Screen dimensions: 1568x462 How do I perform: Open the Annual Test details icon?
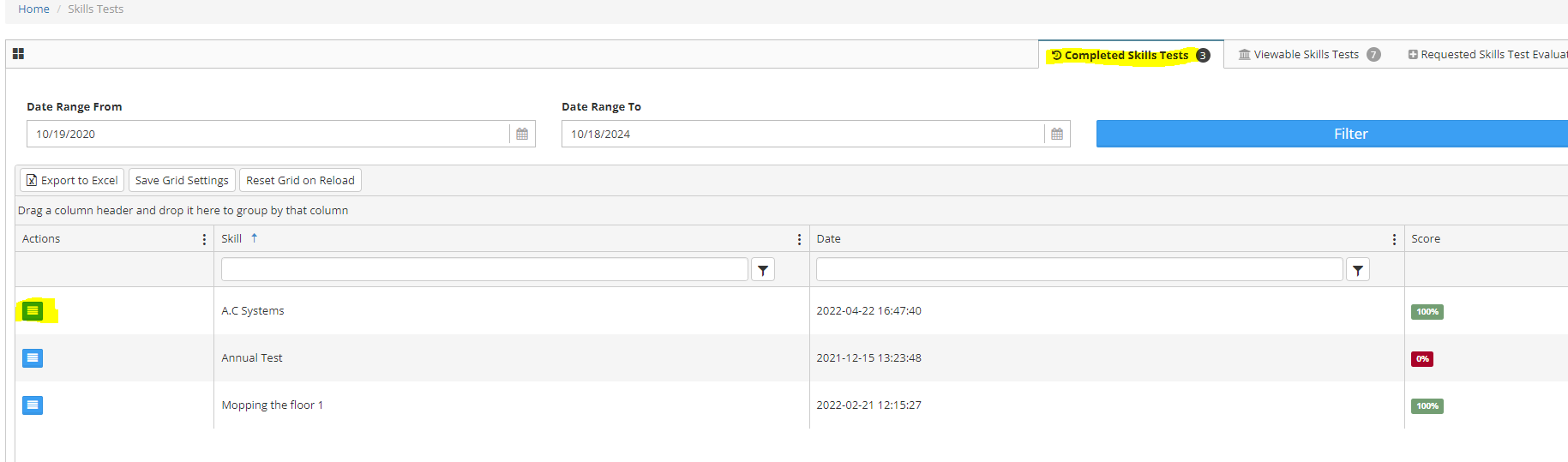click(x=33, y=357)
